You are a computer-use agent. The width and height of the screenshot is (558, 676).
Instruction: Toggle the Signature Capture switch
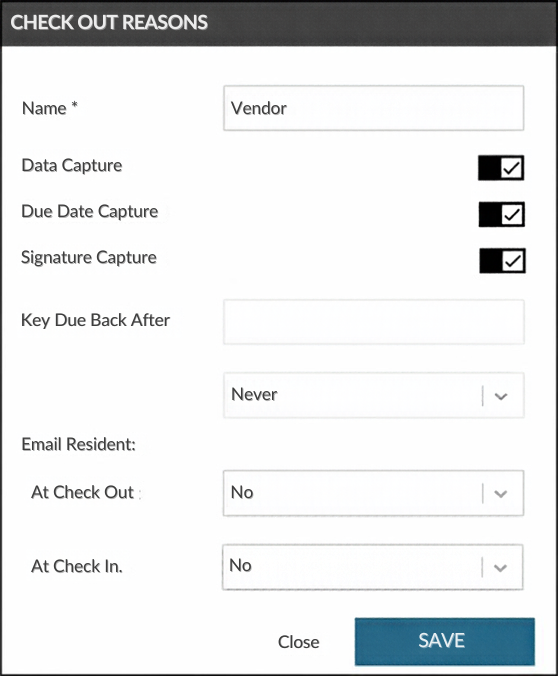tap(502, 260)
